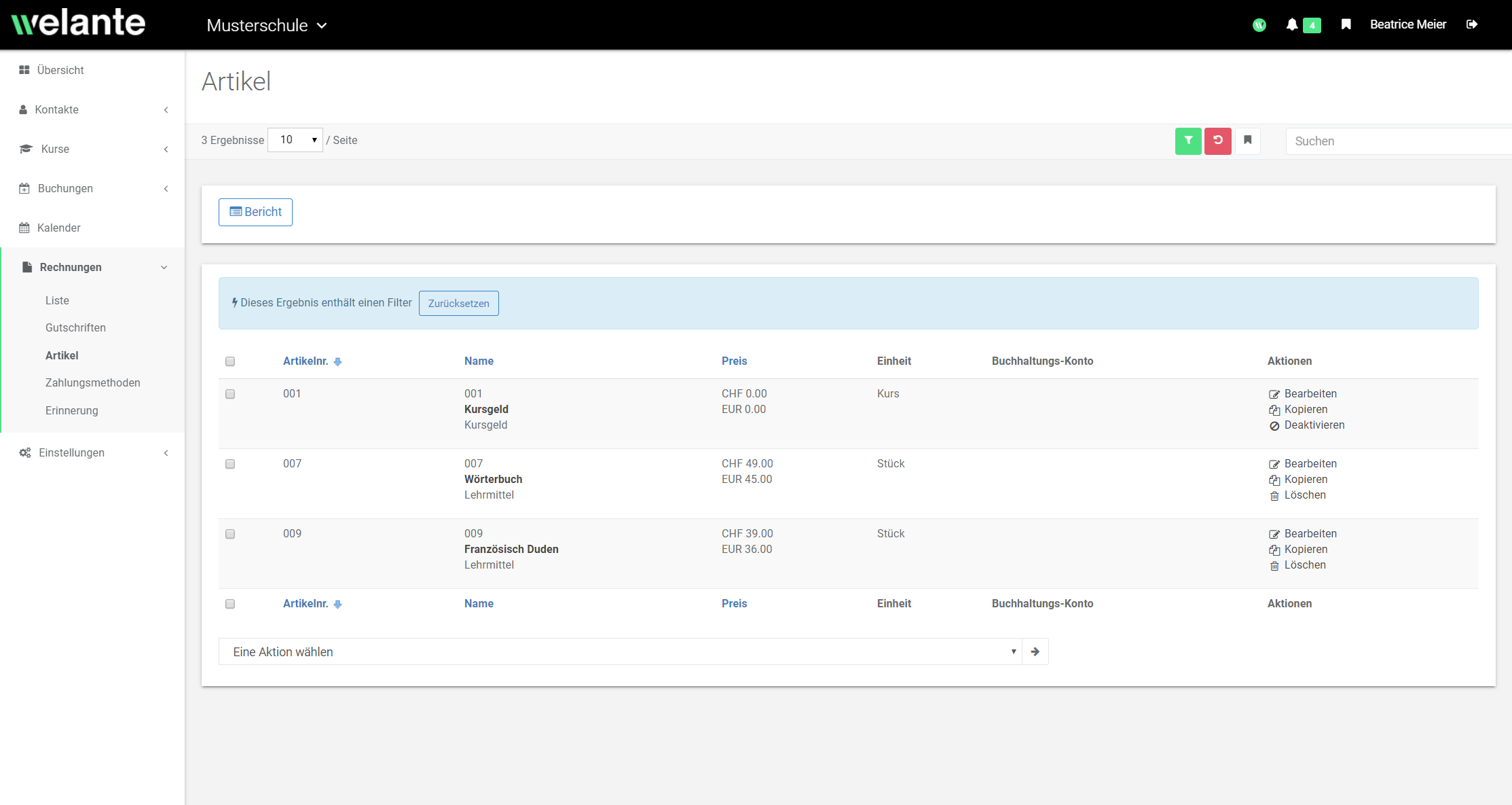Click the Bericht button

point(255,212)
